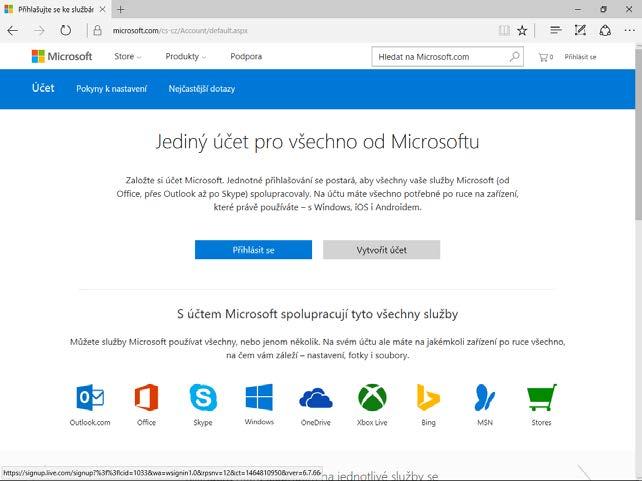
Task: Click the MSN butterfly icon
Action: coord(485,397)
